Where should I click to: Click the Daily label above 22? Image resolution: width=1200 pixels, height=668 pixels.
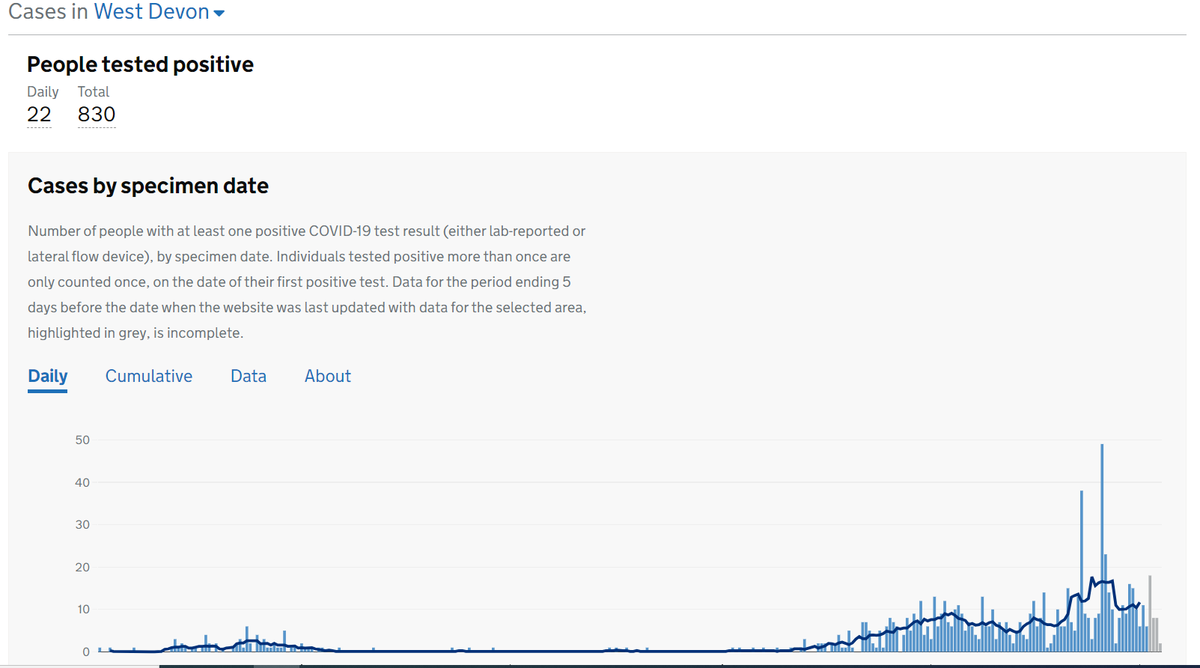[43, 91]
